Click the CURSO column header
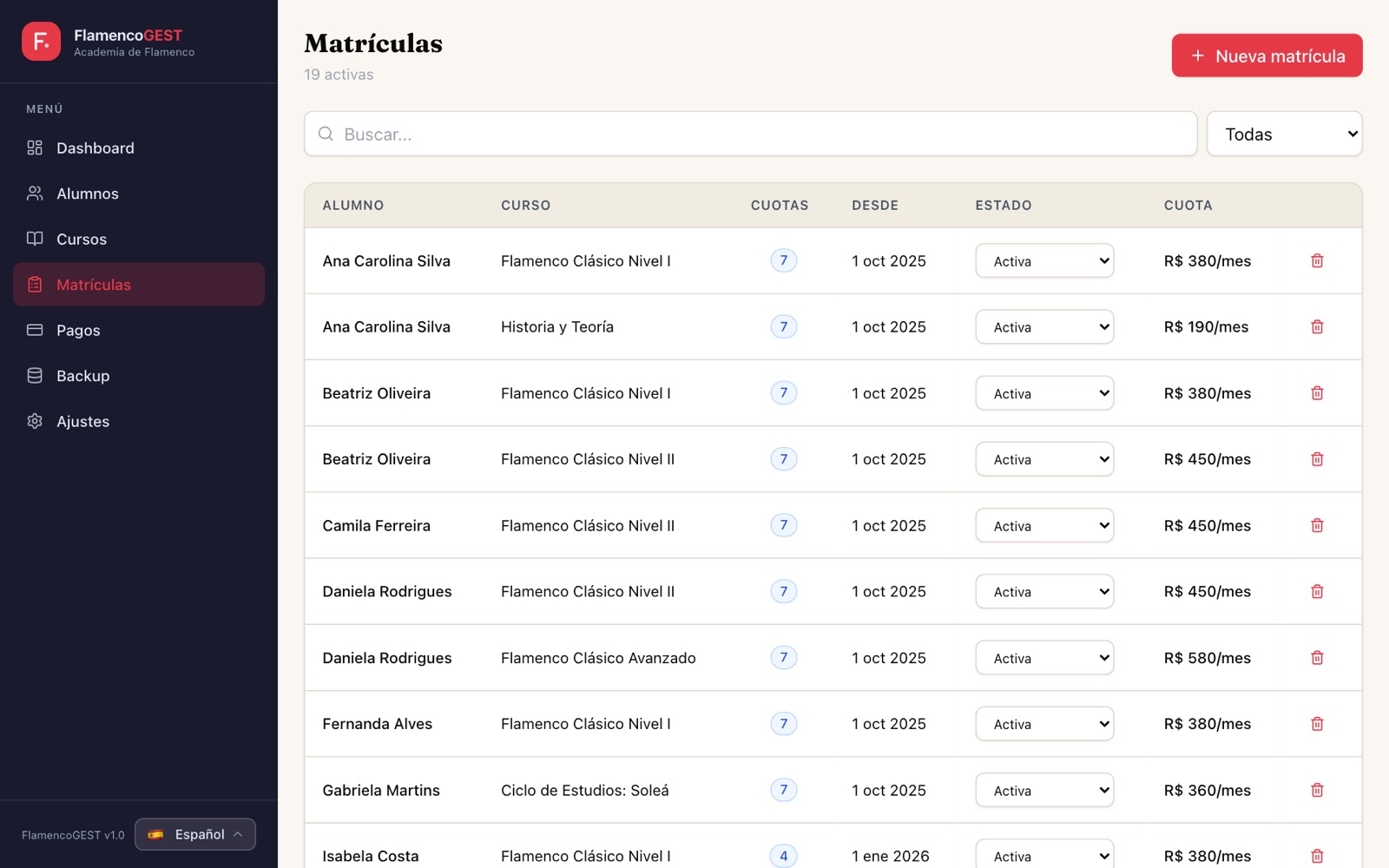 (x=525, y=206)
